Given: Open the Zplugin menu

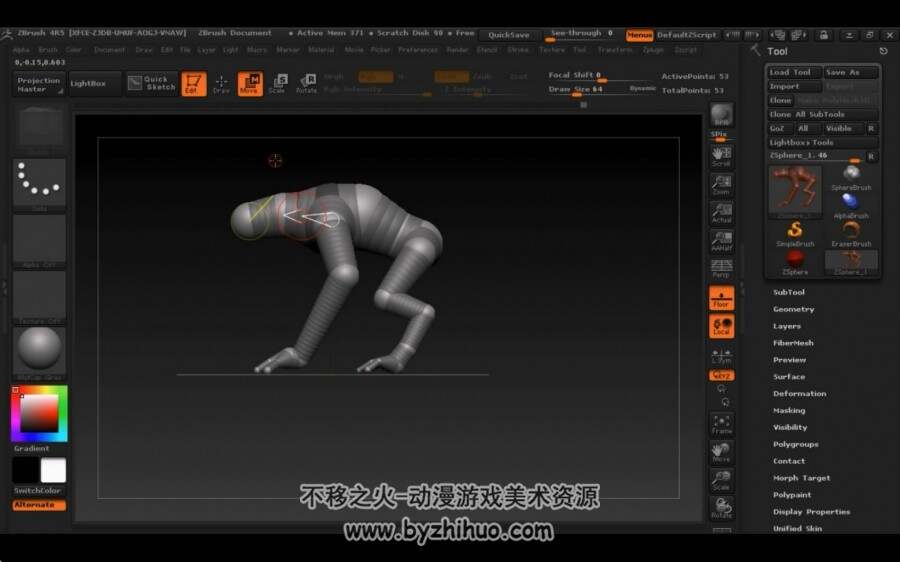Looking at the screenshot, I should 653,50.
